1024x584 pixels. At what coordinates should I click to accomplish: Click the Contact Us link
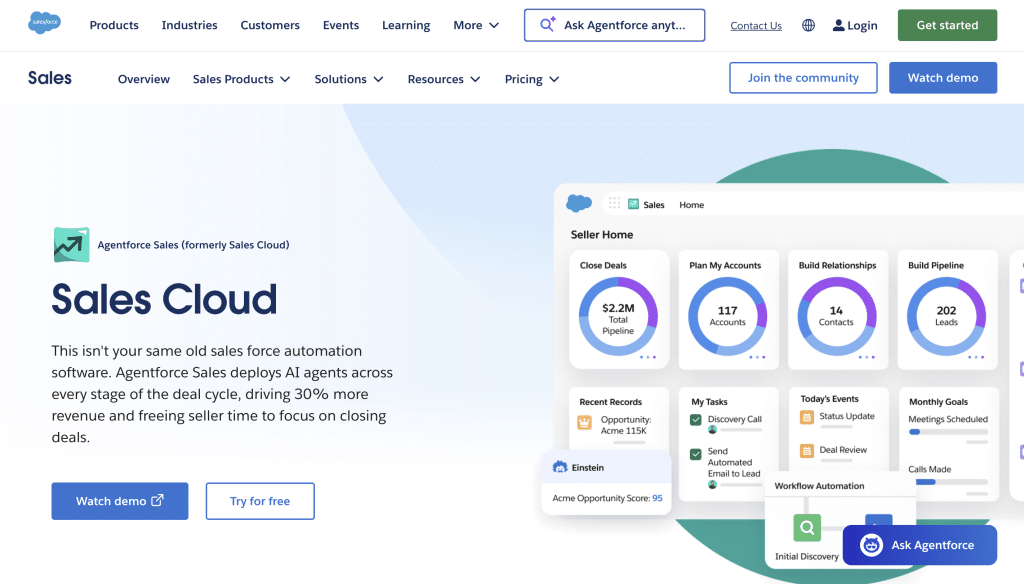coord(756,25)
